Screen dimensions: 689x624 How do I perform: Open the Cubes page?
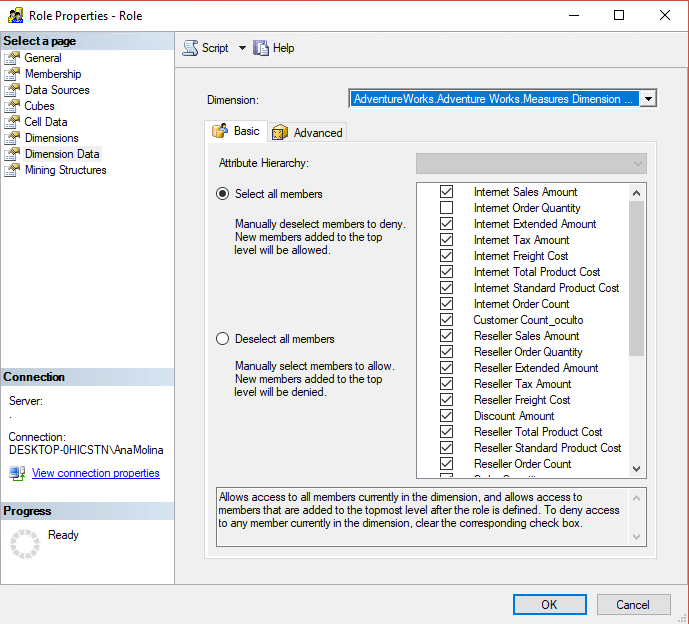[39, 106]
